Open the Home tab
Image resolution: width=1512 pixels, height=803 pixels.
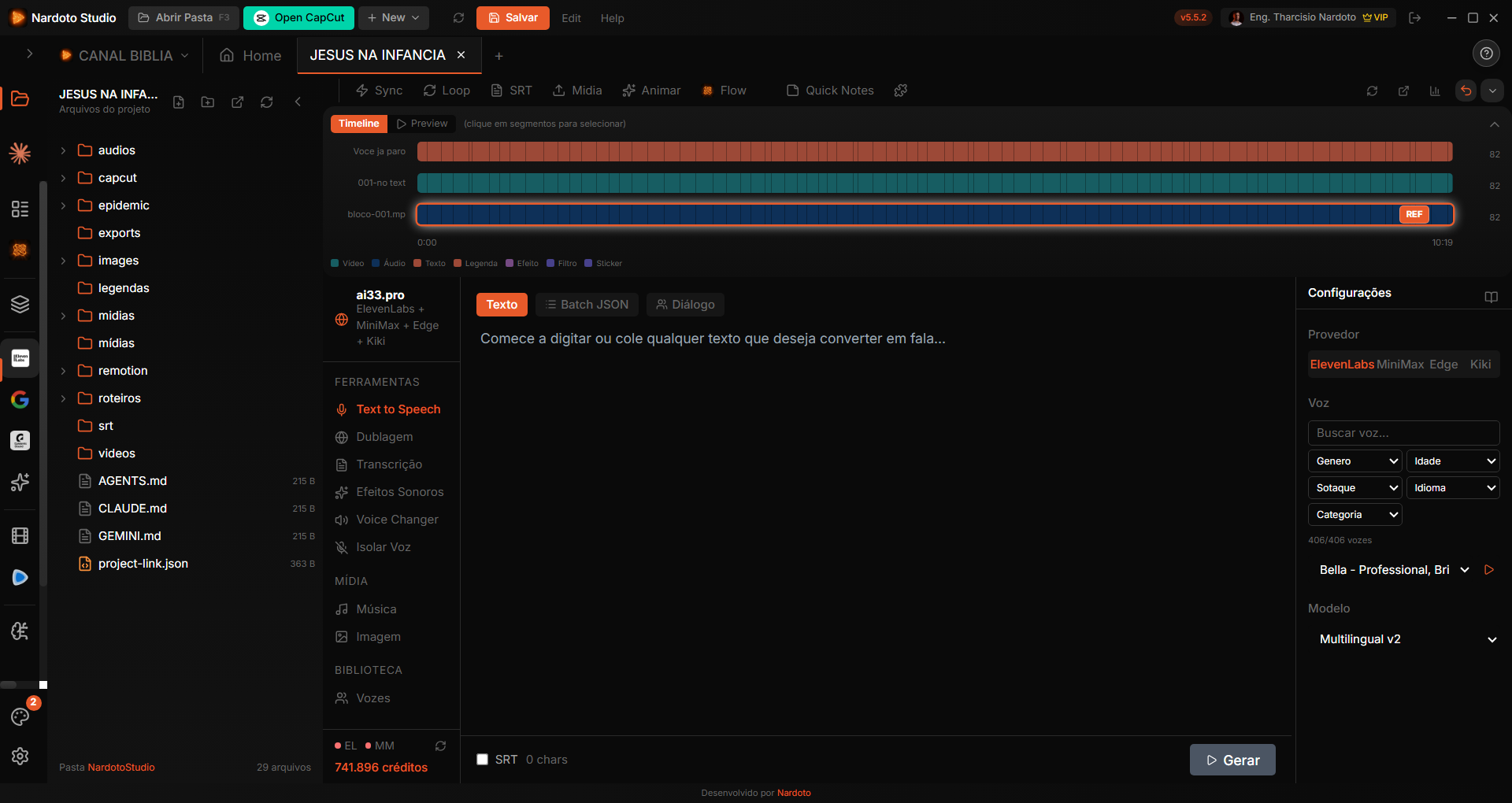(x=250, y=55)
